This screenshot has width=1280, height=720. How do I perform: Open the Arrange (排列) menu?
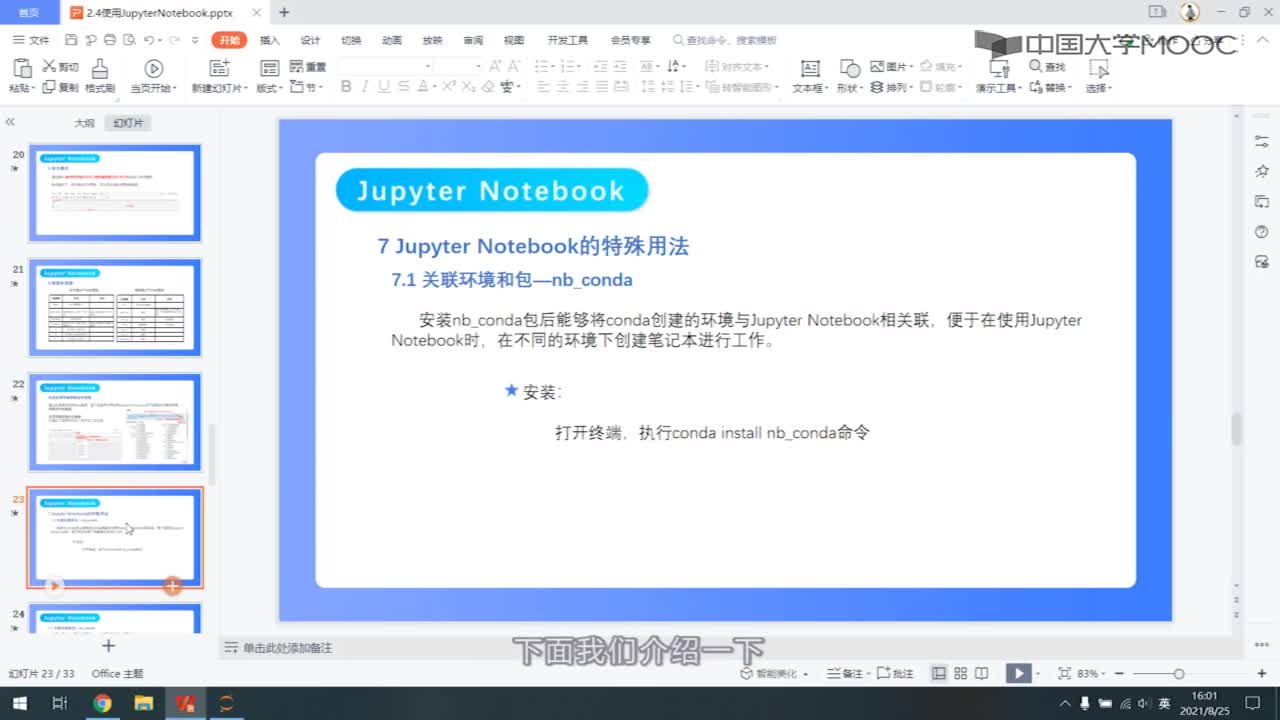tap(891, 88)
